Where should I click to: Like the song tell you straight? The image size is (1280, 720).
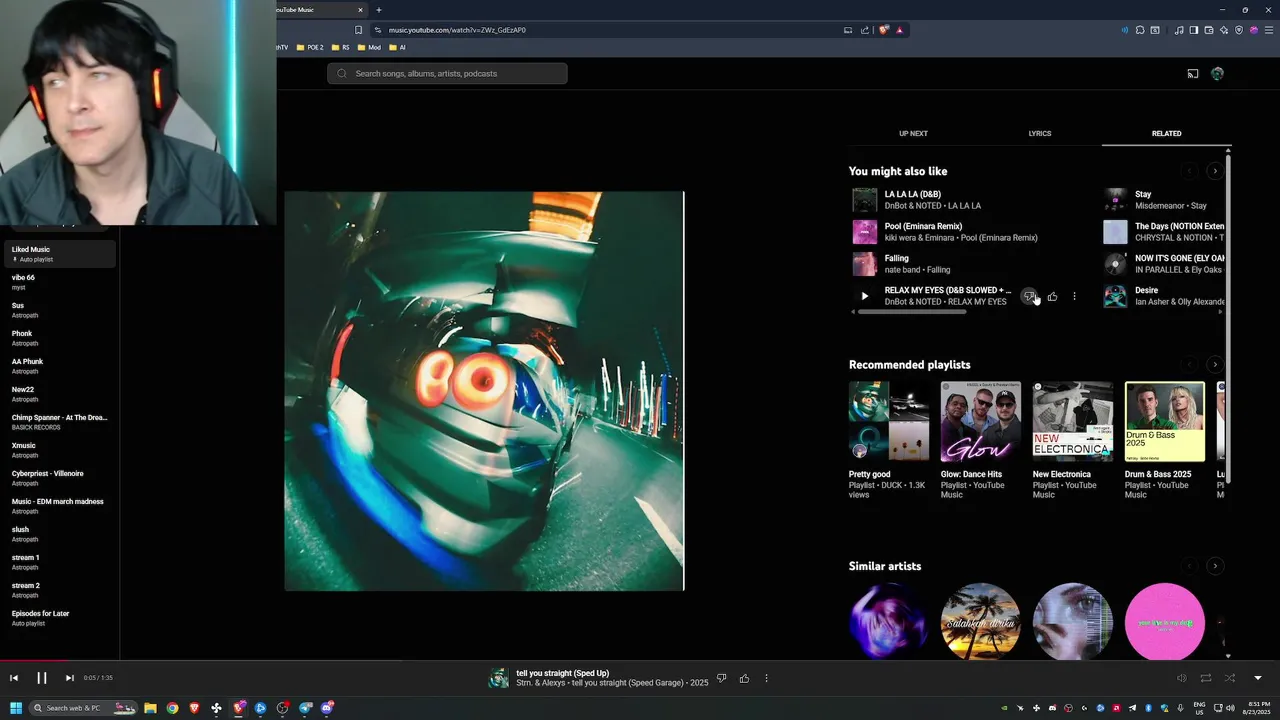point(744,678)
